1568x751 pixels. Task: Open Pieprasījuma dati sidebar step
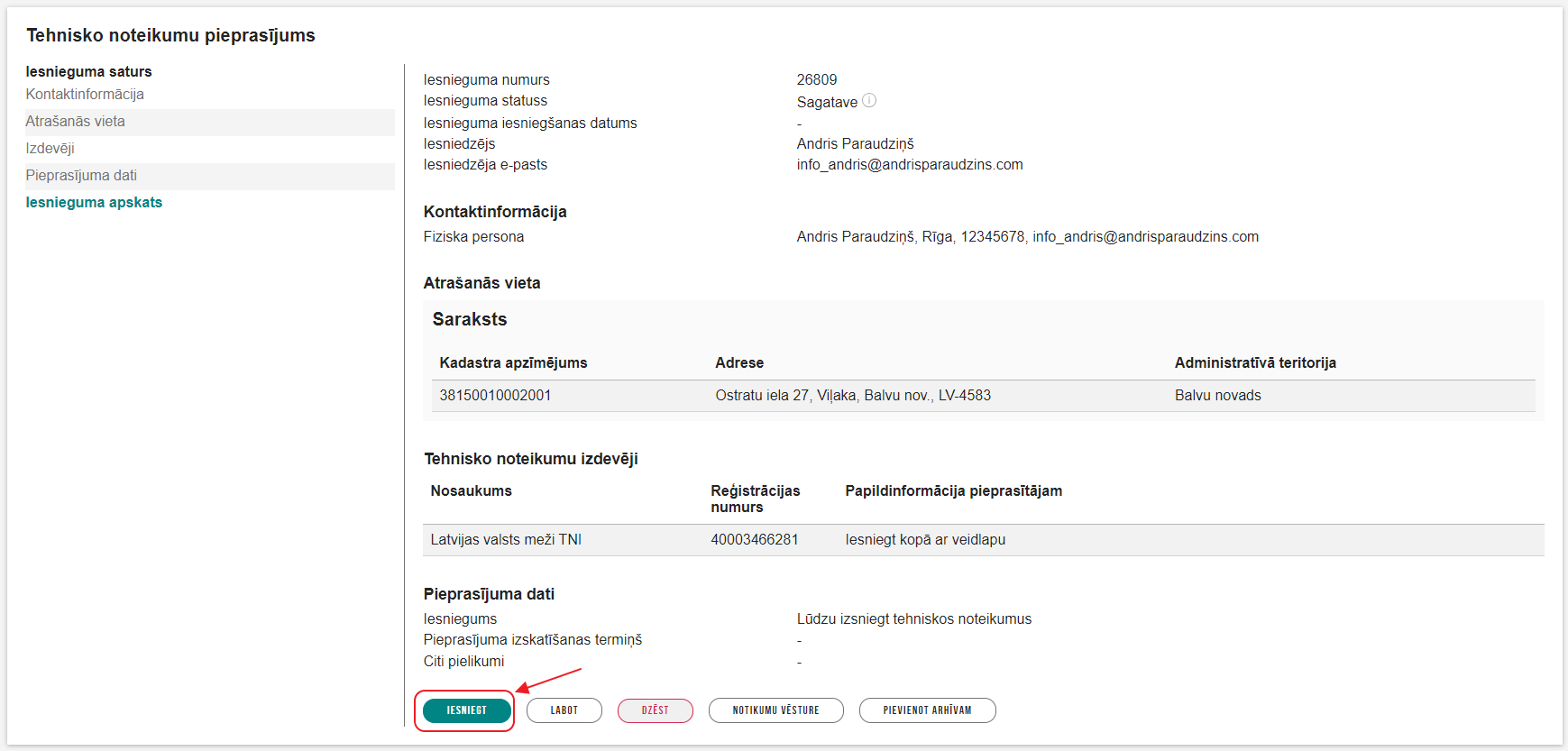(210, 176)
